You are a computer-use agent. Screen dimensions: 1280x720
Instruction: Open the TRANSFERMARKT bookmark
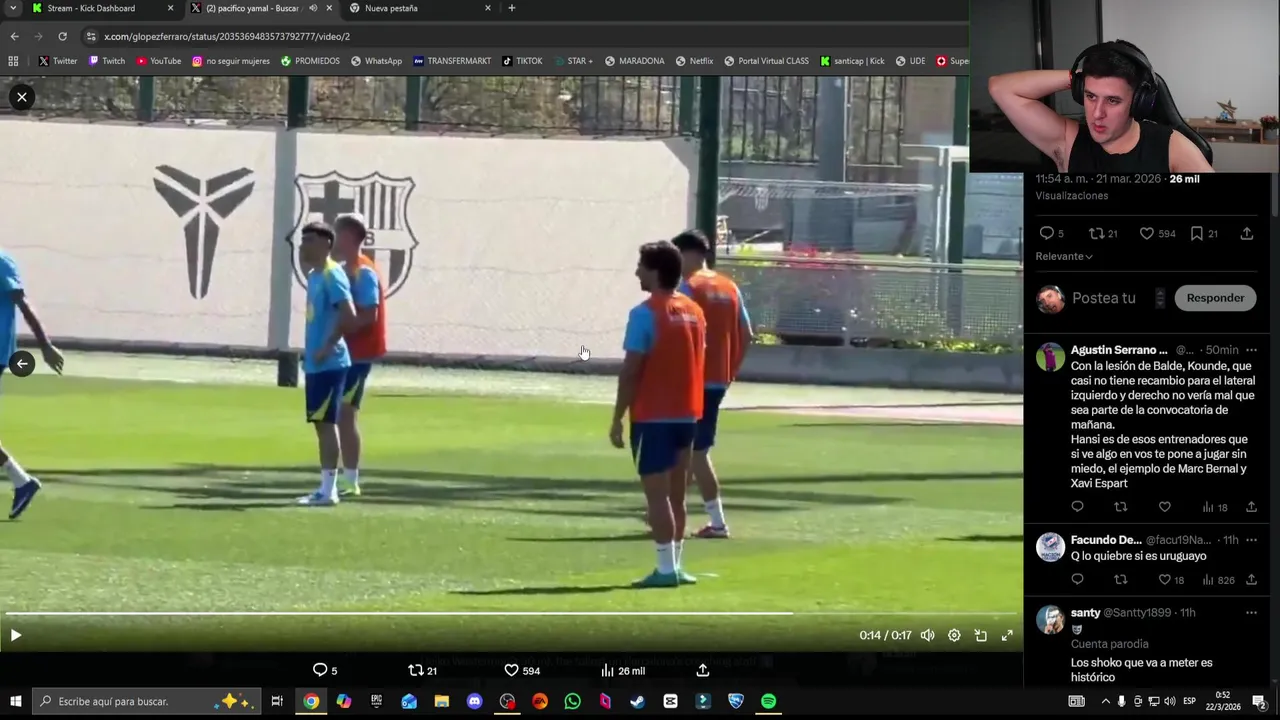point(452,61)
